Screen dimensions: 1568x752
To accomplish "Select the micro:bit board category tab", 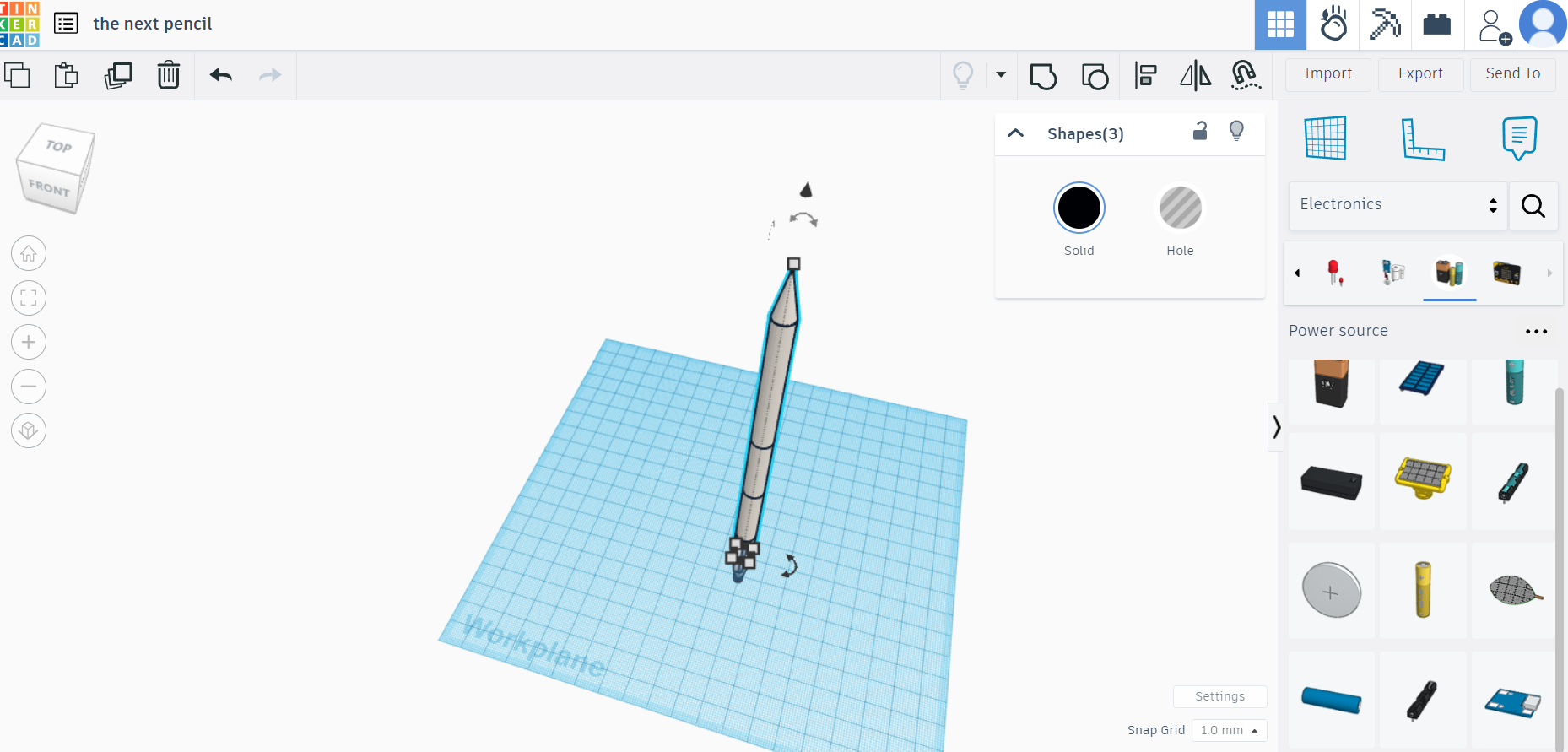I will click(1506, 273).
